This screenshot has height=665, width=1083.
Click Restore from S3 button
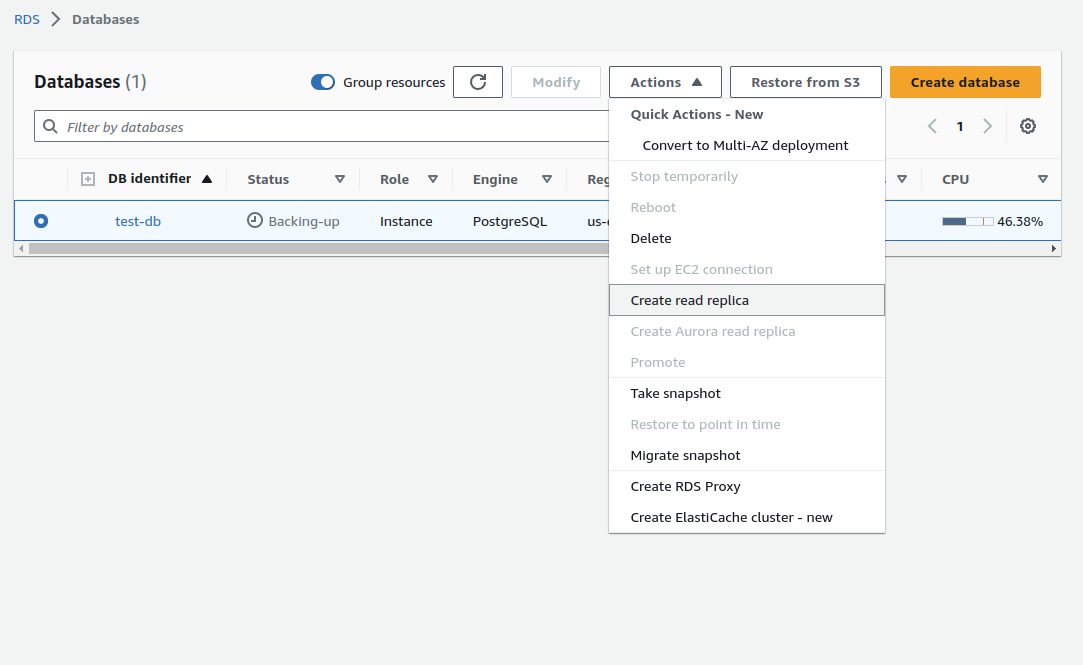pyautogui.click(x=805, y=82)
